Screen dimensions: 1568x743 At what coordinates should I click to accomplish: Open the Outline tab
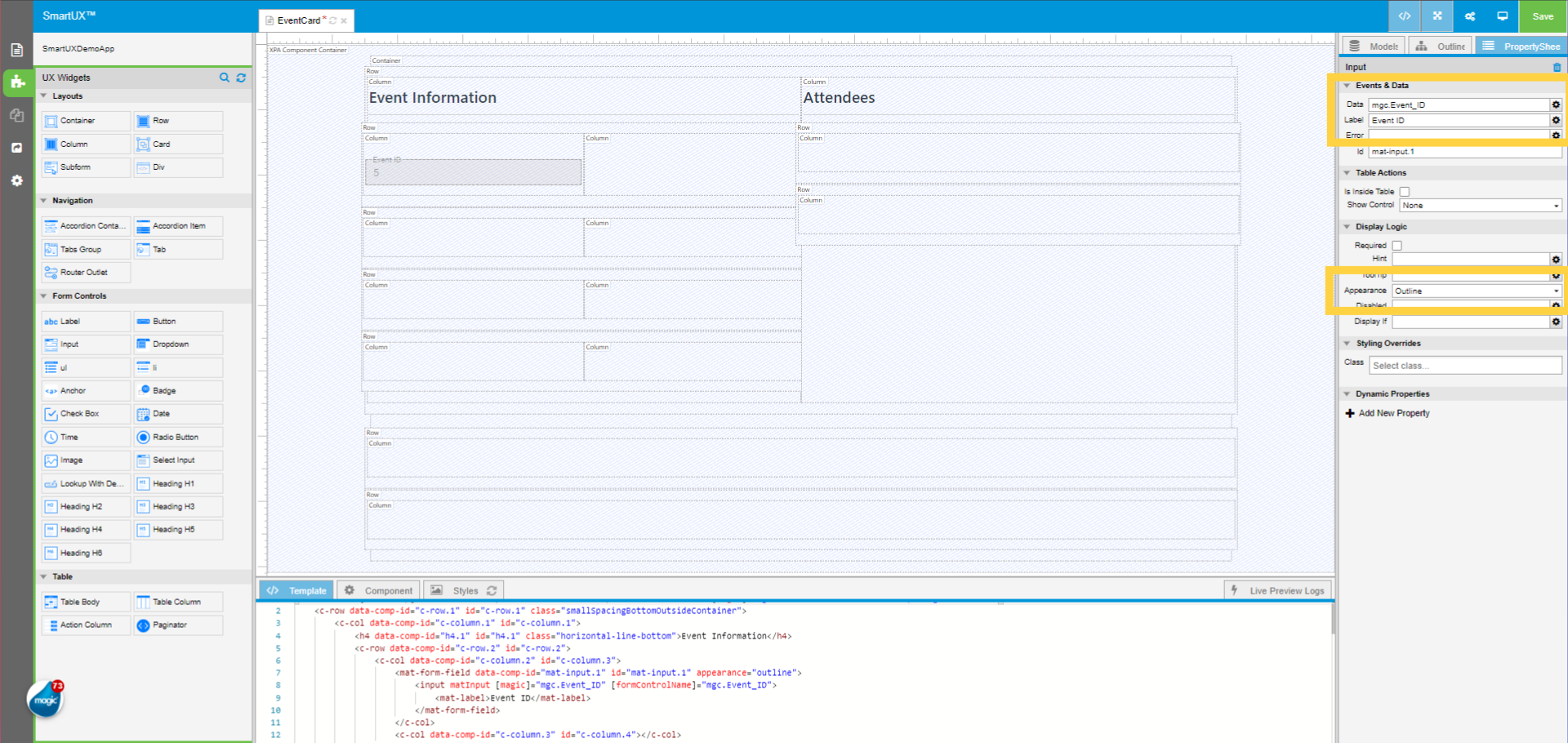[1440, 46]
